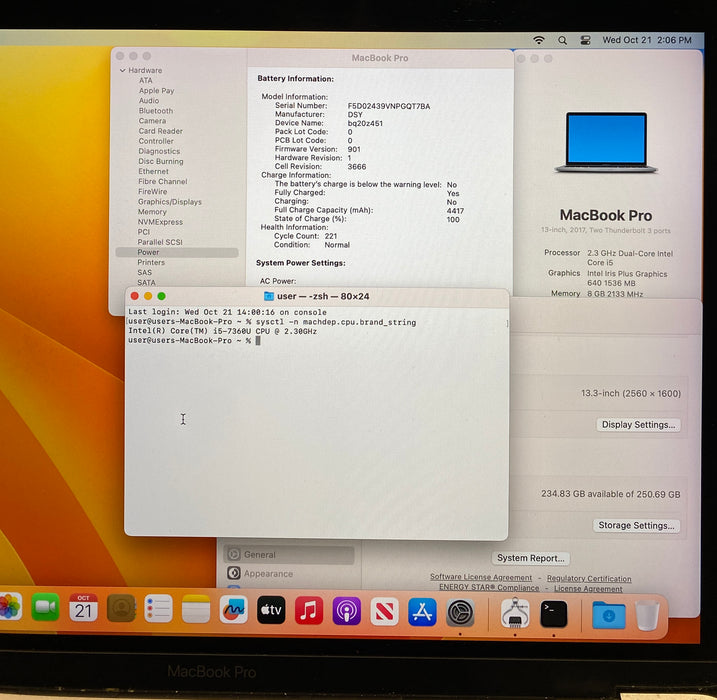
Task: Click the General icon in the Settings sidebar
Action: click(x=234, y=554)
